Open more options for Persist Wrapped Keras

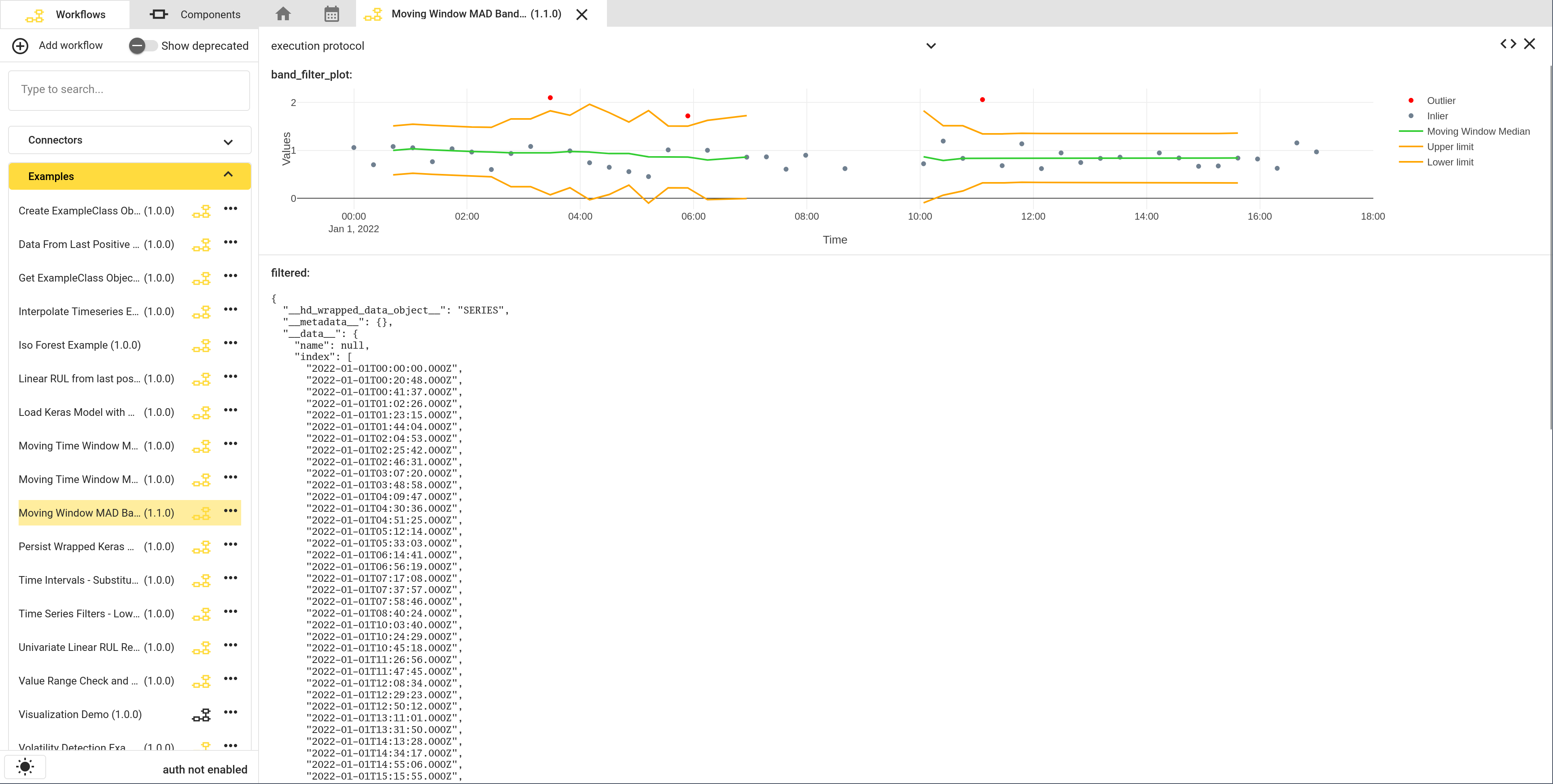(230, 545)
